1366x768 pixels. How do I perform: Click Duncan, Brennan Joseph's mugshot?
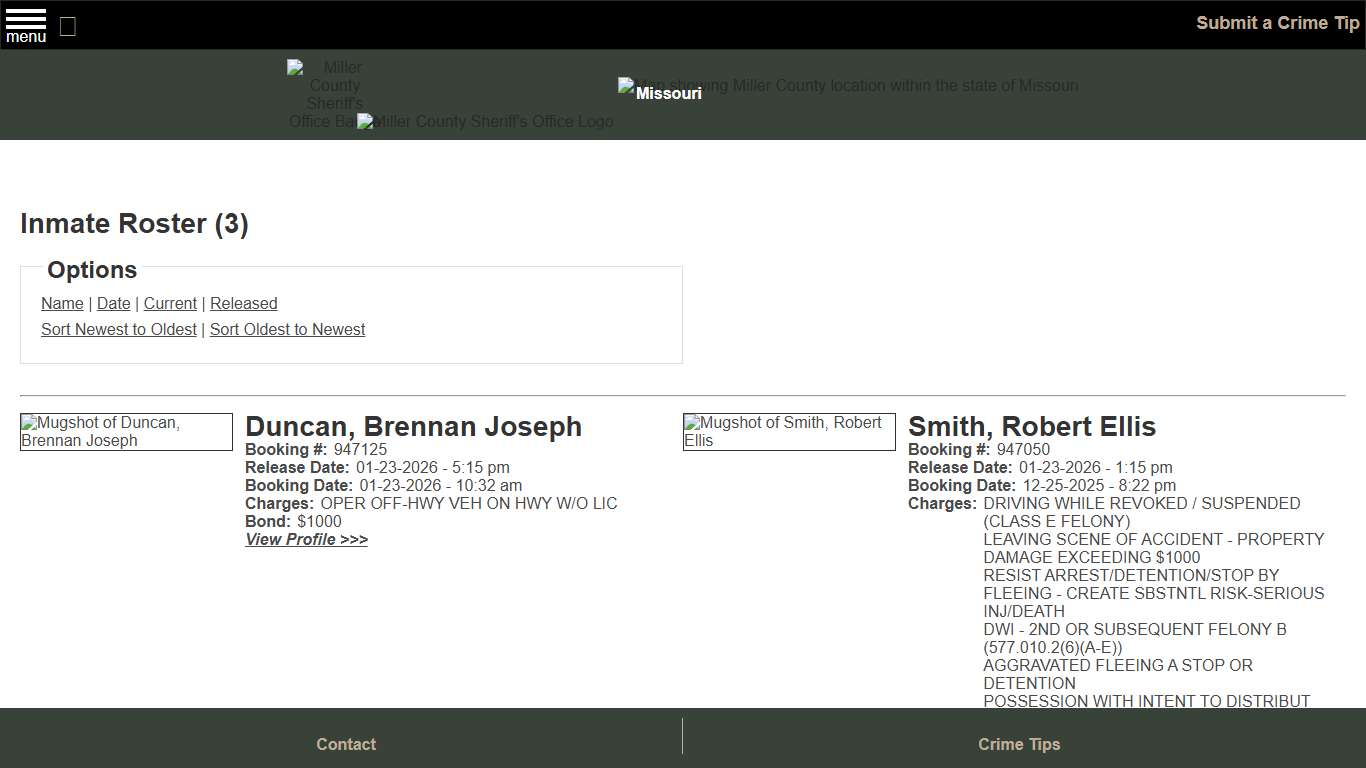[126, 431]
